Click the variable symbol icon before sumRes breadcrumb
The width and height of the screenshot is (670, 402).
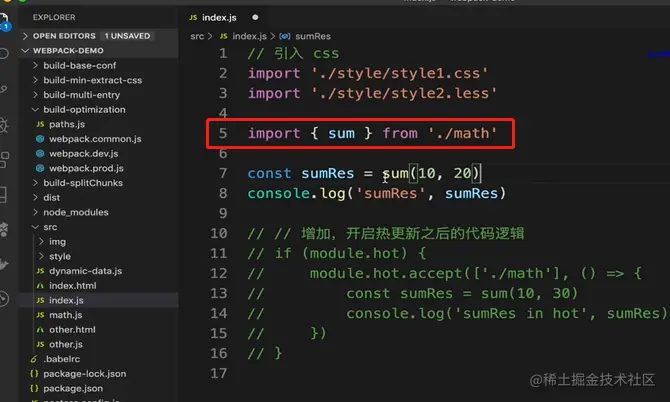(x=285, y=36)
